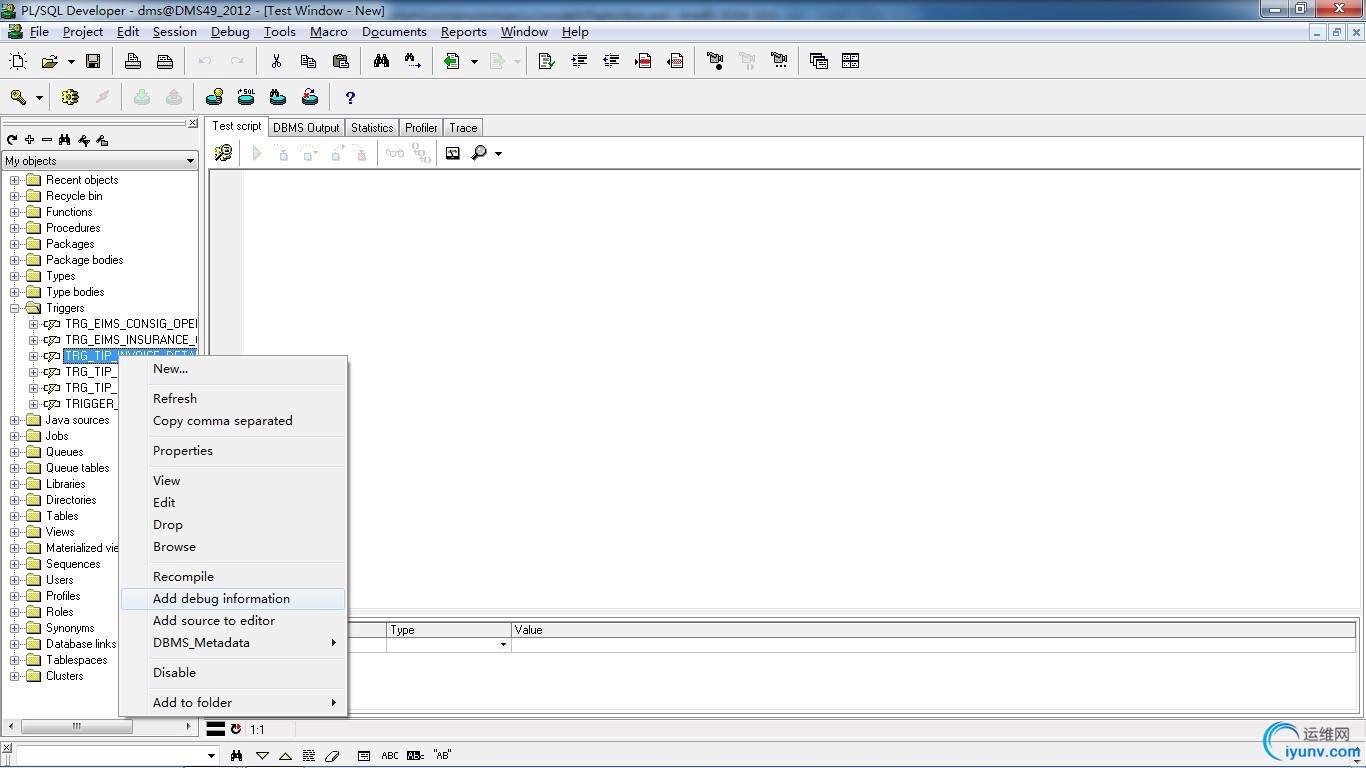1366x768 pixels.
Task: Choose 'Recompile' in the context menu
Action: (x=233, y=577)
